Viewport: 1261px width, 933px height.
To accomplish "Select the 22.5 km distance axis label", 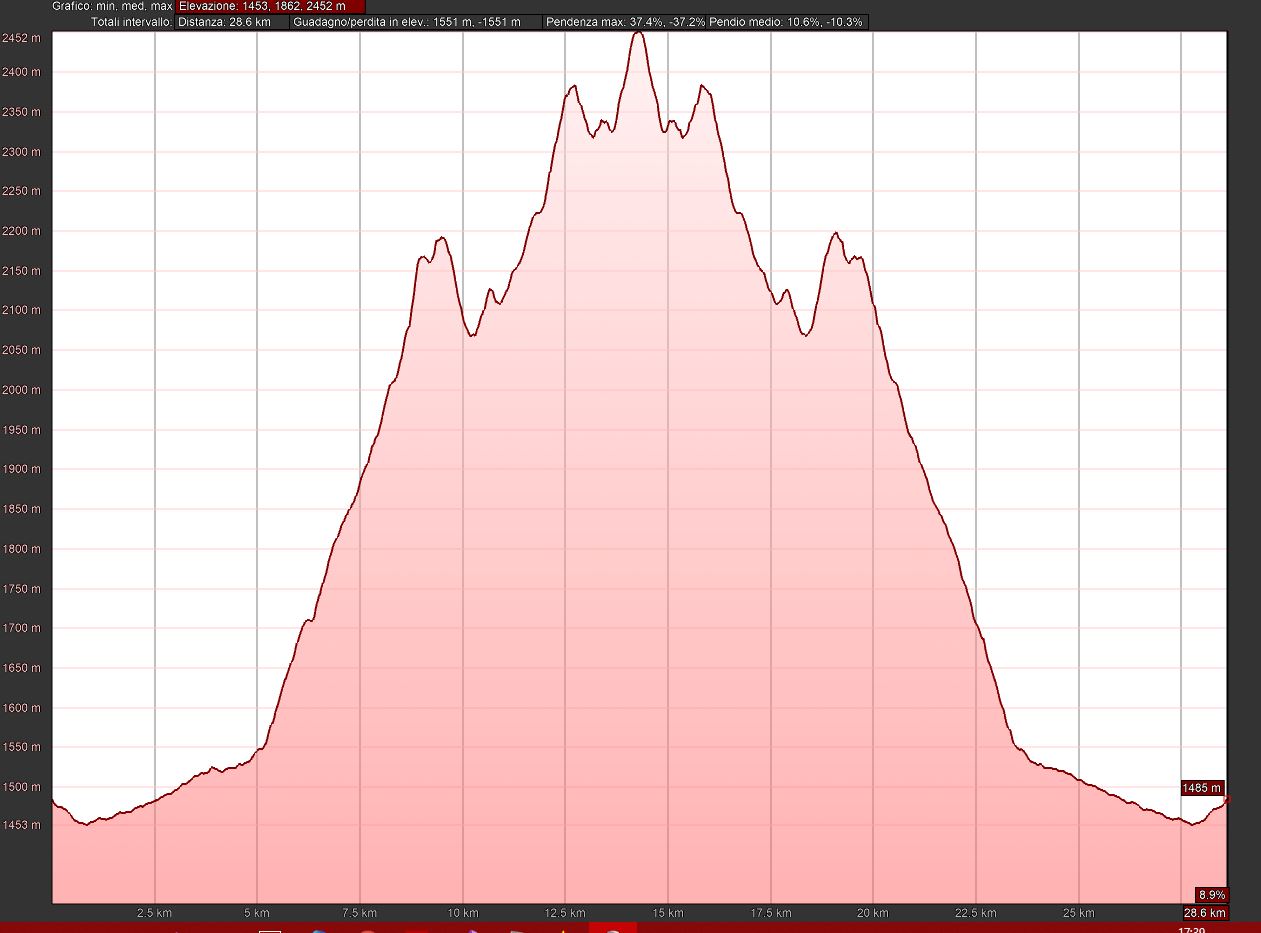I will [975, 913].
